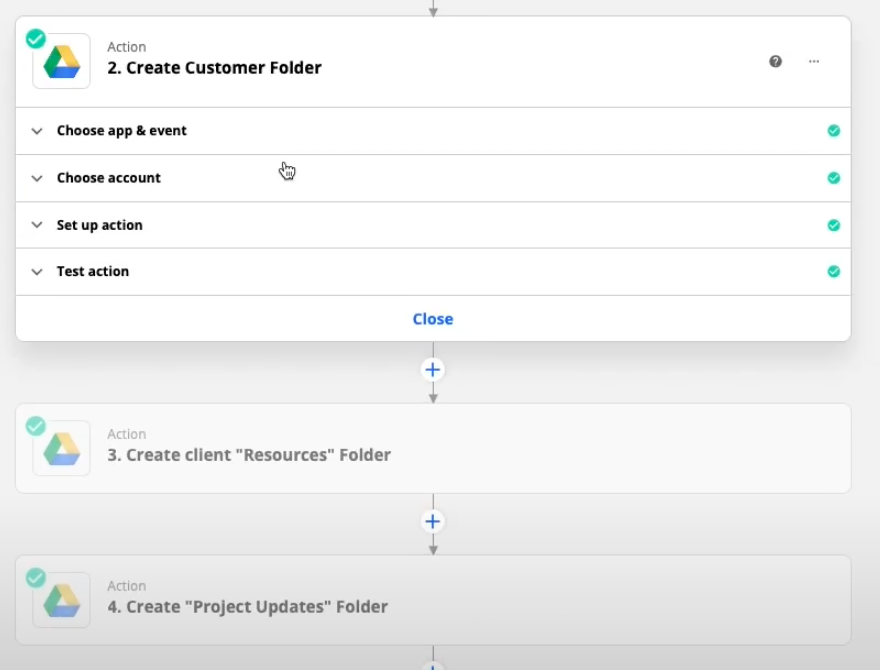Click green status check for Choose account
The width and height of the screenshot is (880, 670).
click(x=833, y=178)
